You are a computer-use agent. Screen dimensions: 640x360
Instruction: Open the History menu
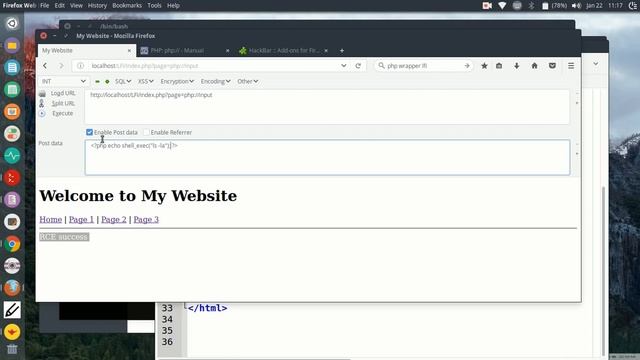tap(97, 6)
